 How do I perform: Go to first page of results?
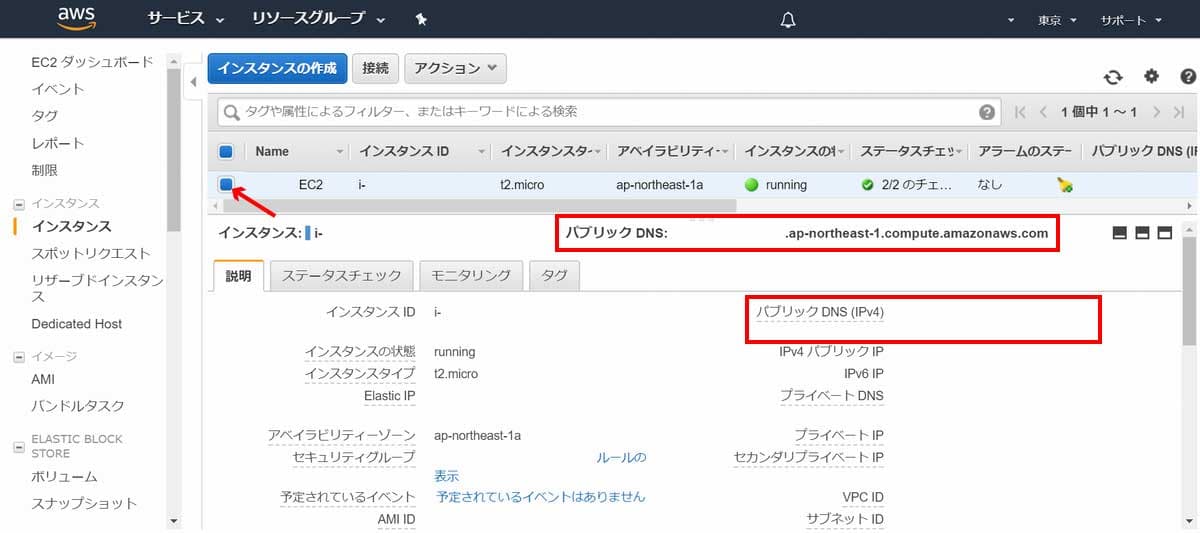(x=1020, y=112)
